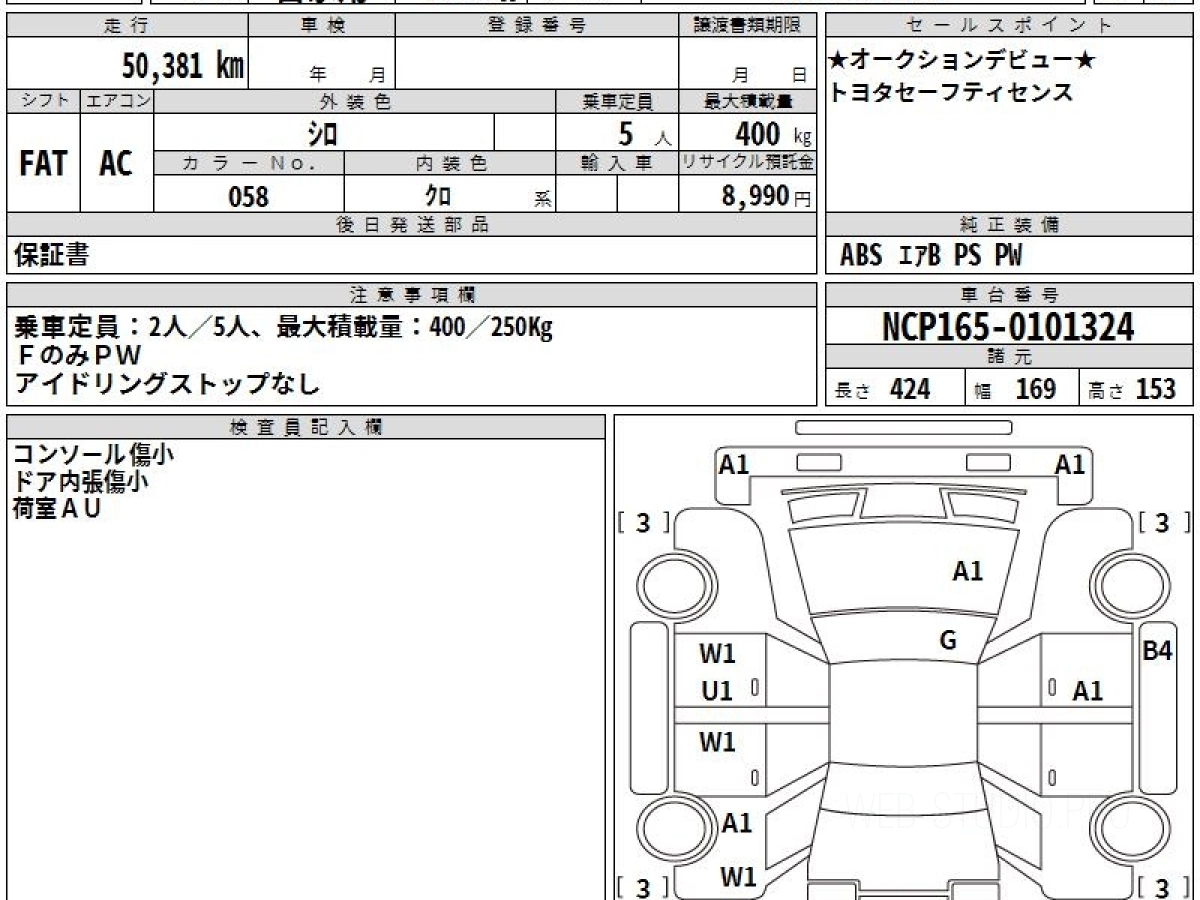Click the 譲渡書類期限 header
This screenshot has height=900, width=1200.
[748, 26]
